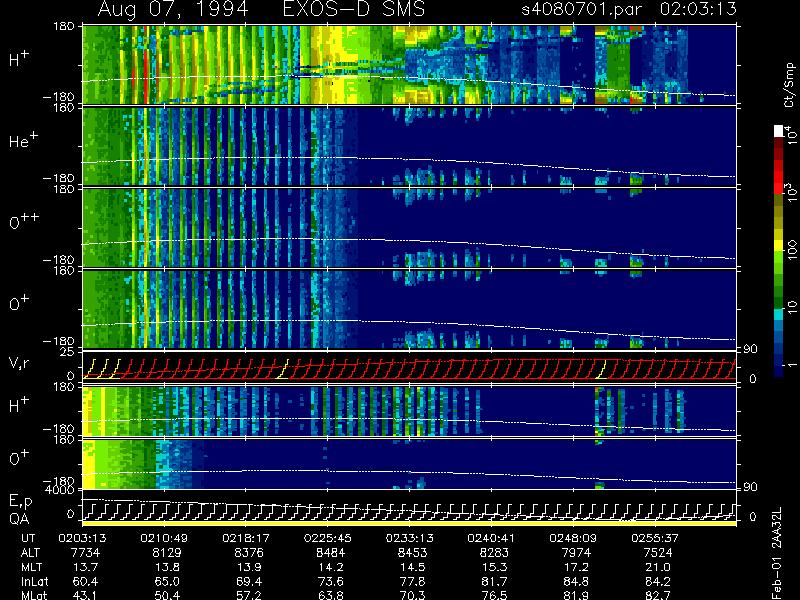Image resolution: width=800 pixels, height=600 pixels.
Task: Click the ALT value '7734'
Action: click(x=86, y=553)
